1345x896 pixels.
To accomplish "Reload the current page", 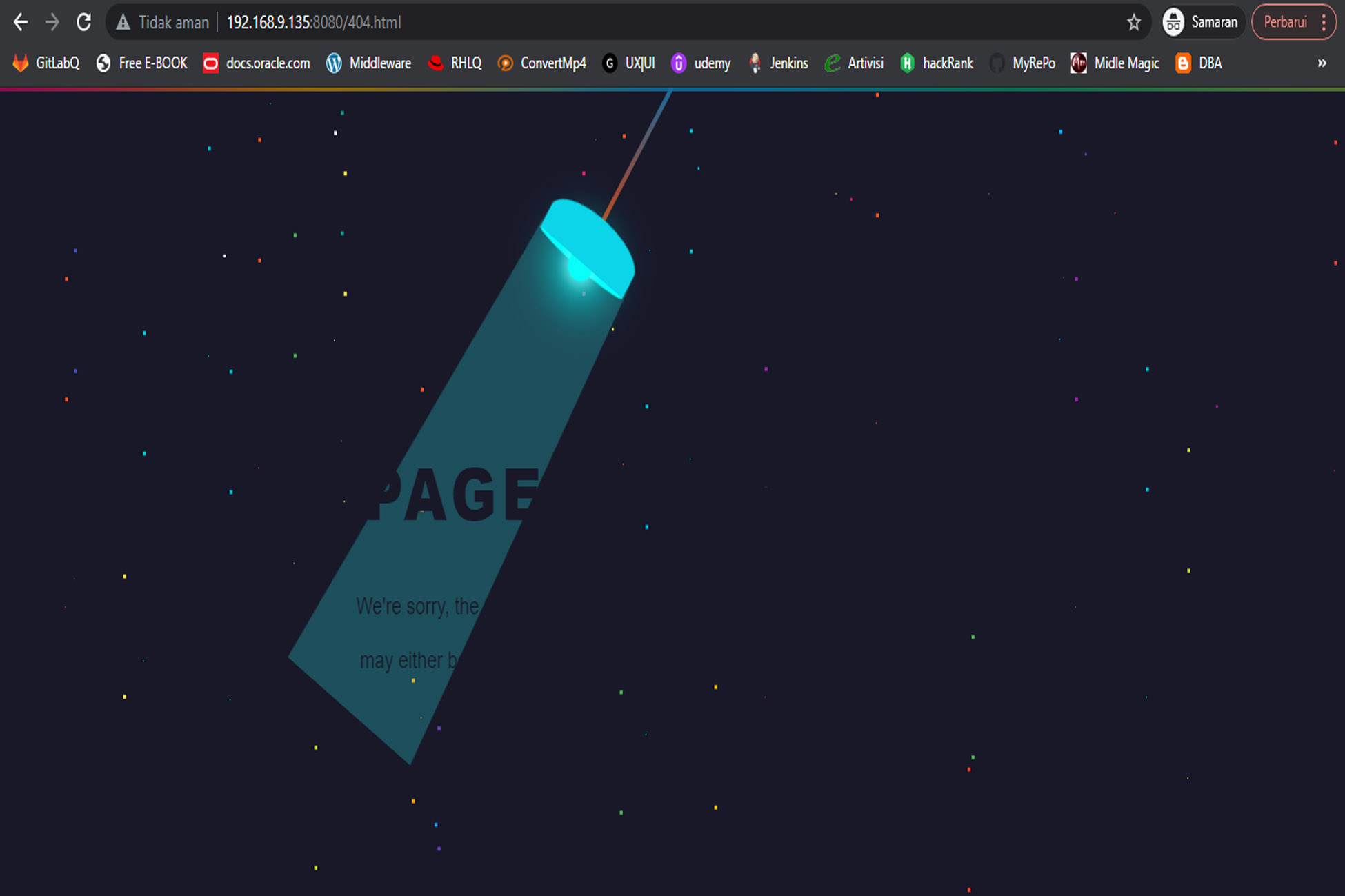I will coord(84,23).
